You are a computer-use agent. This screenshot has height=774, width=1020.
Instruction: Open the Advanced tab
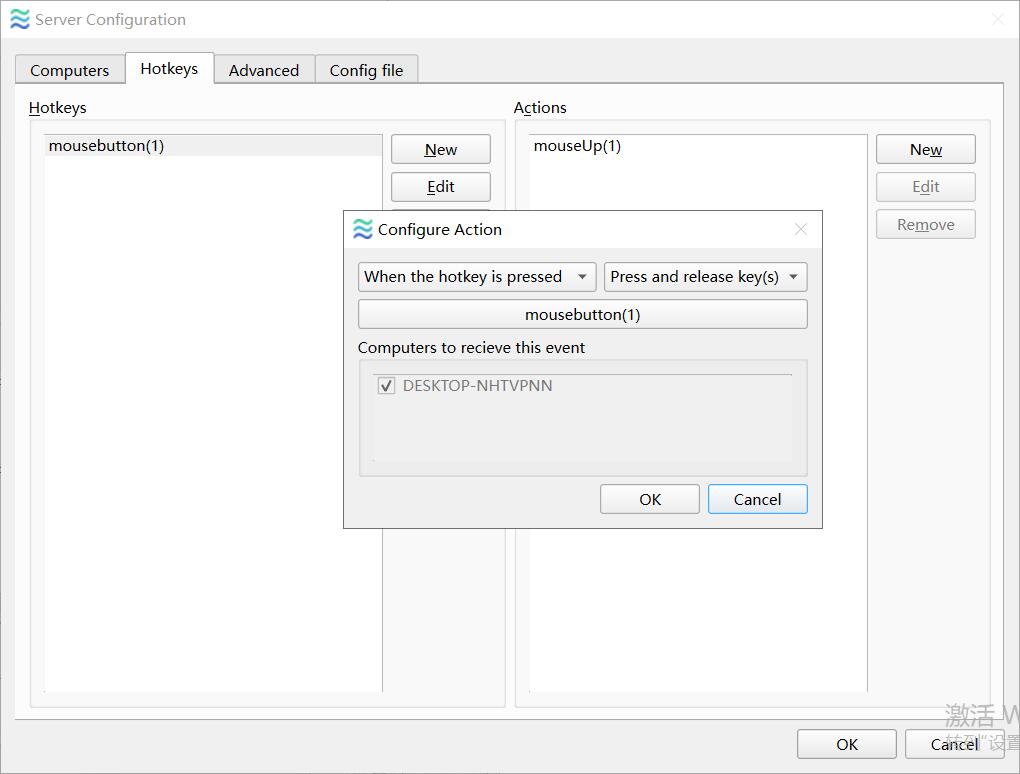(x=263, y=70)
